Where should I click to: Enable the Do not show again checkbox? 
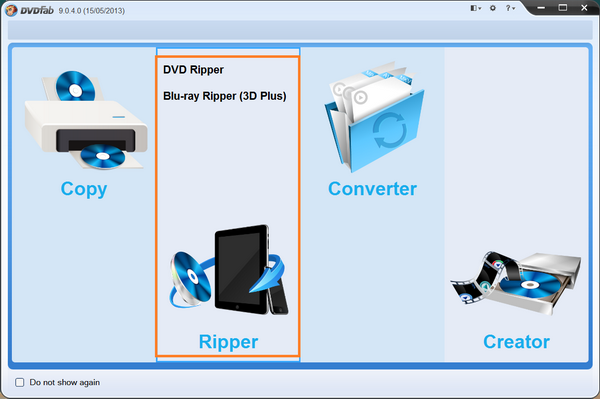pos(20,382)
